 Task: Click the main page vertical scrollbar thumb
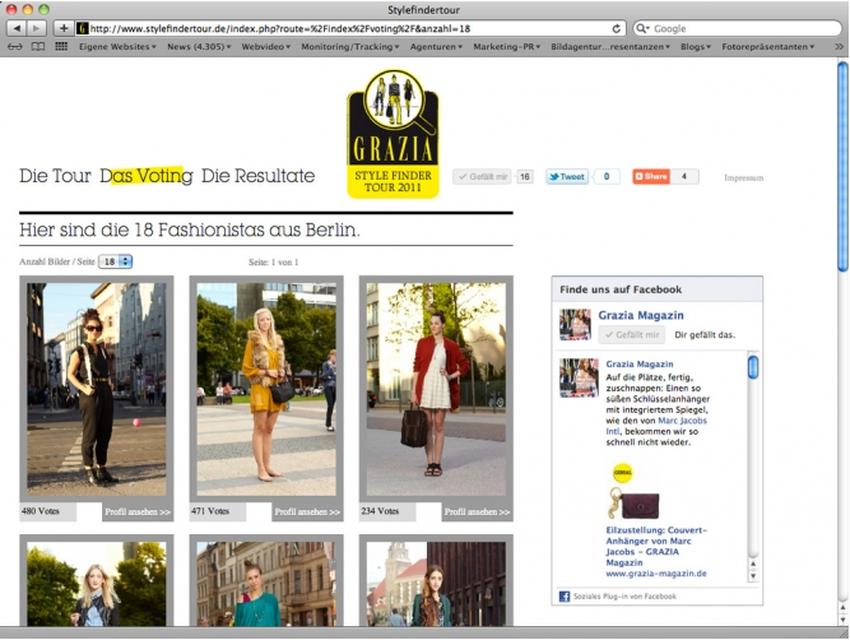842,166
